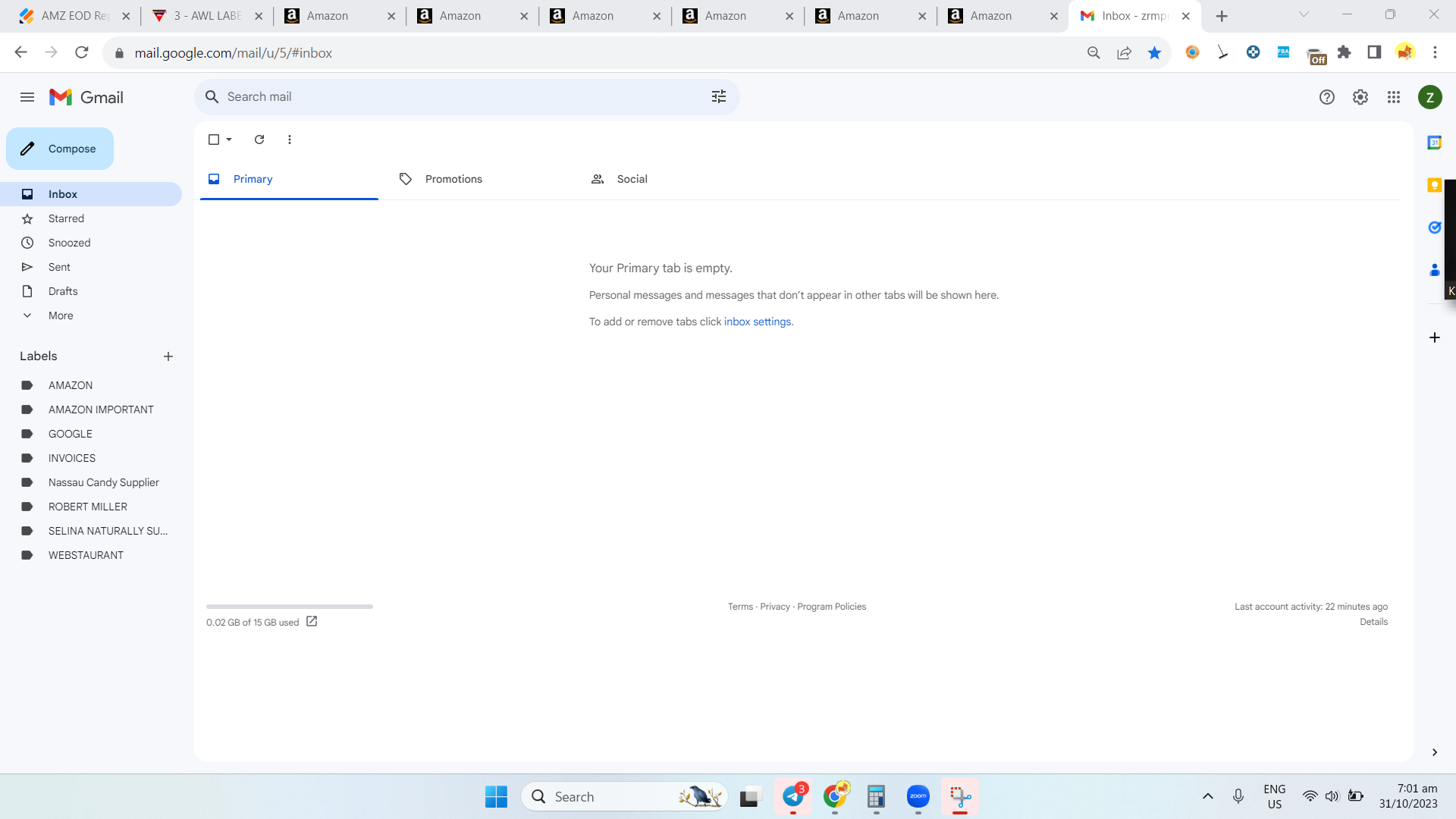
Task: Open the Snoozed folder
Action: click(91, 243)
